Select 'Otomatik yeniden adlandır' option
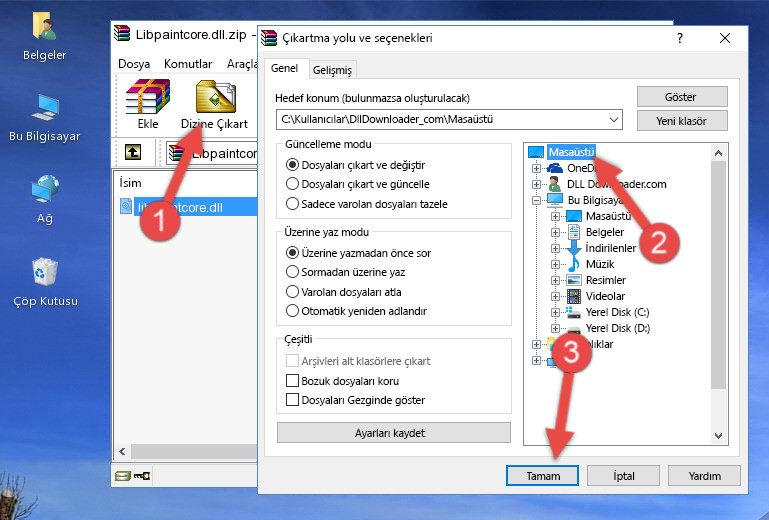 click(292, 311)
